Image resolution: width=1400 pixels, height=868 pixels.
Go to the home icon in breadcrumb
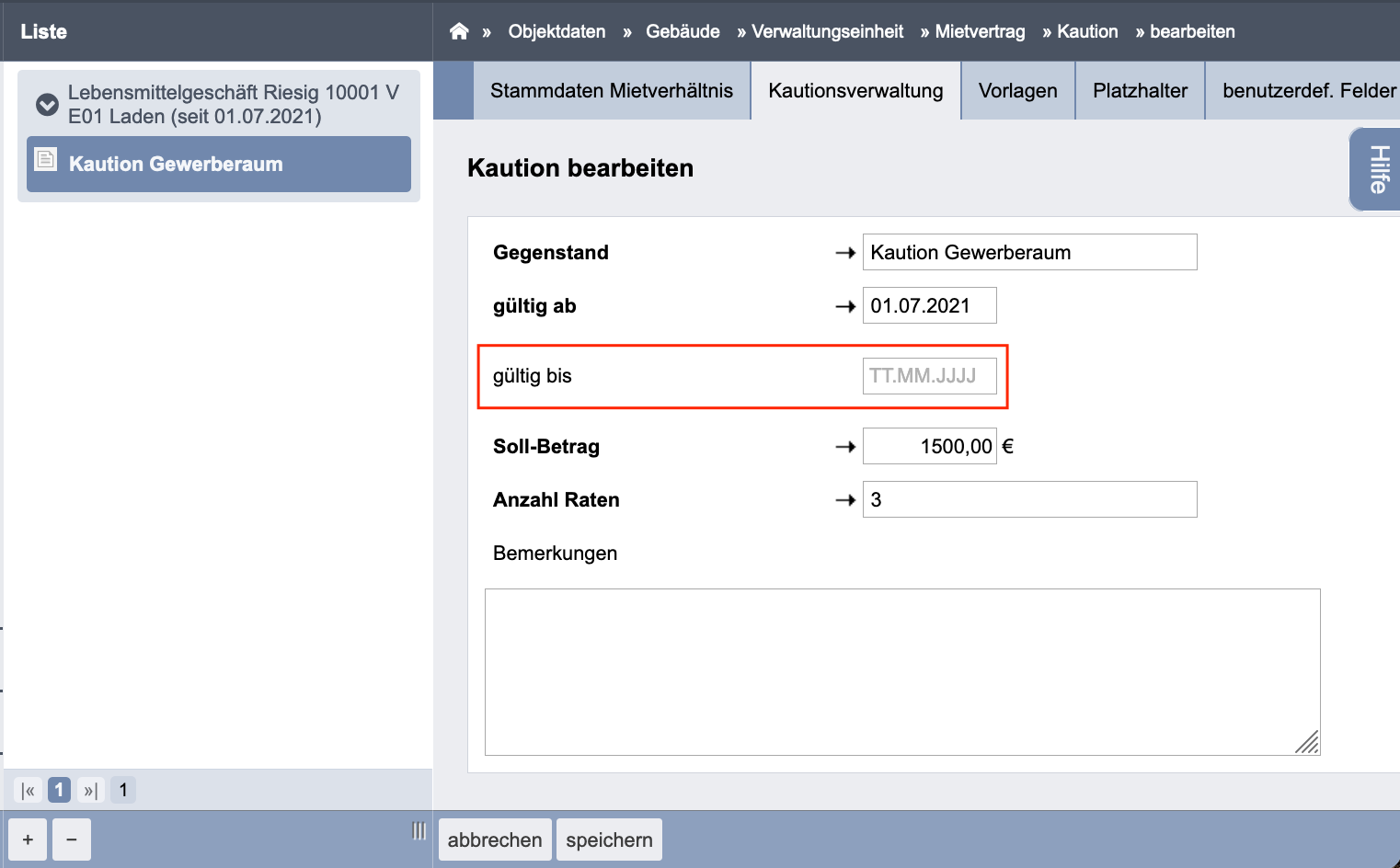coord(459,31)
